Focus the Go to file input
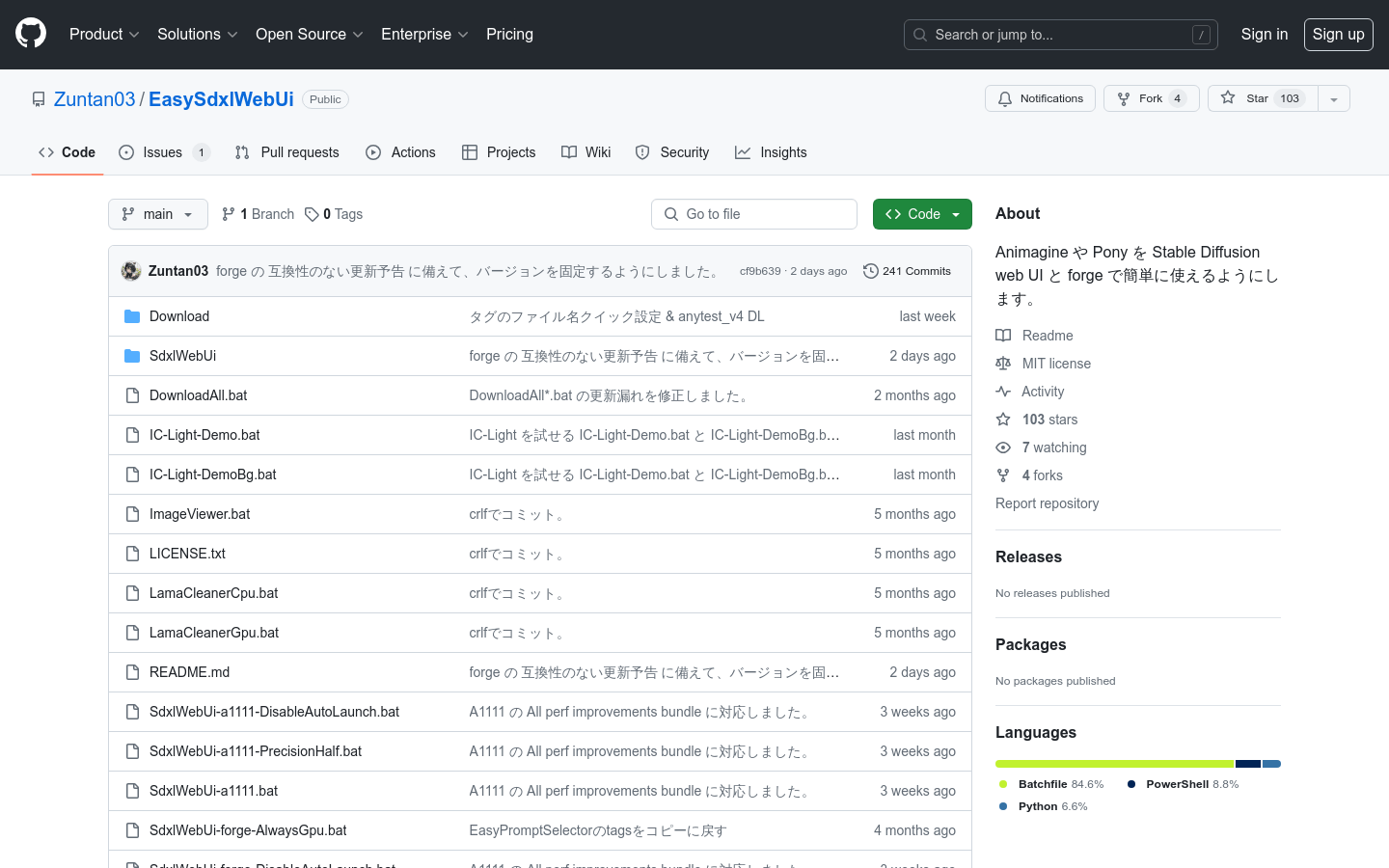The image size is (1389, 868). pyautogui.click(x=754, y=214)
